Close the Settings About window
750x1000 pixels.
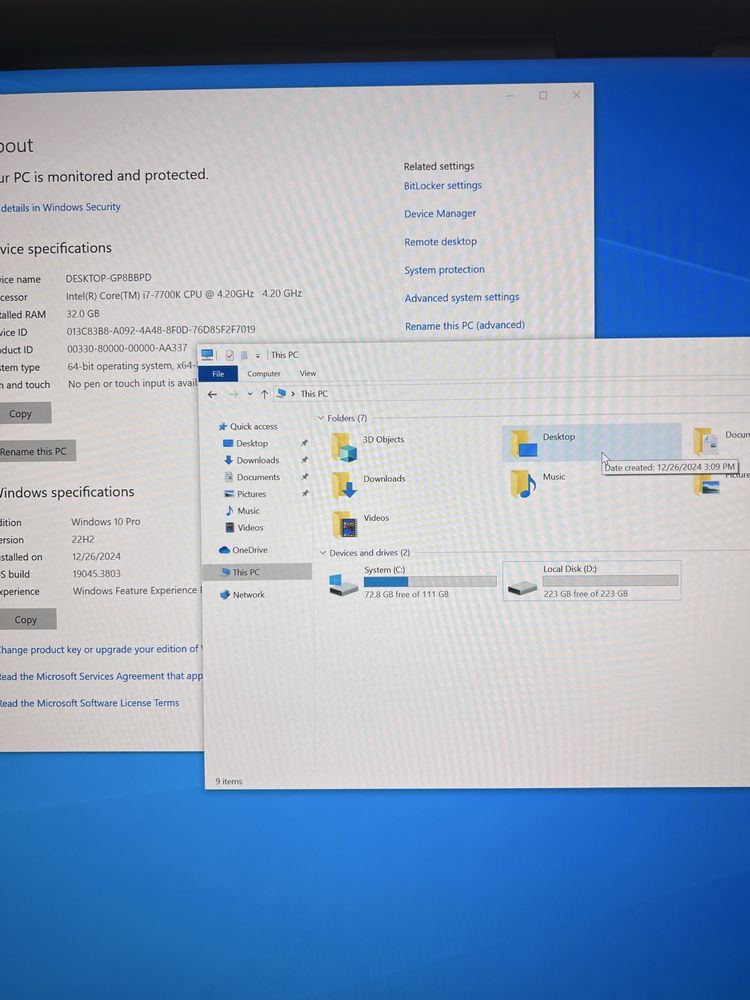coord(577,94)
